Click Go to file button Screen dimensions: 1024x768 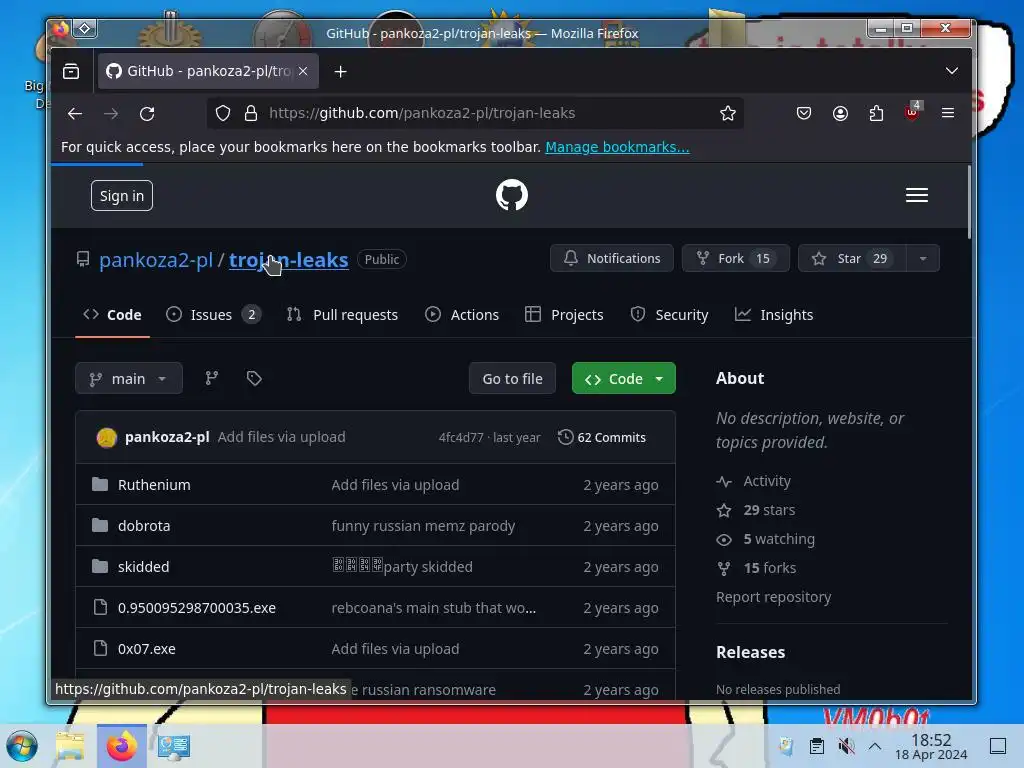click(x=512, y=379)
